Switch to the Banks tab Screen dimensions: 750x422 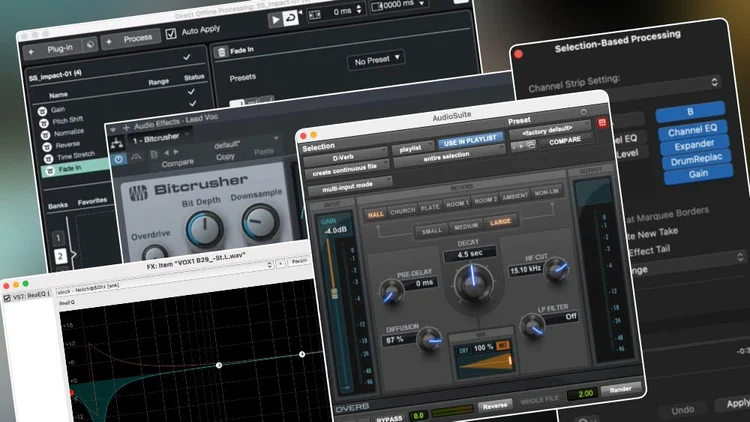pyautogui.click(x=58, y=205)
